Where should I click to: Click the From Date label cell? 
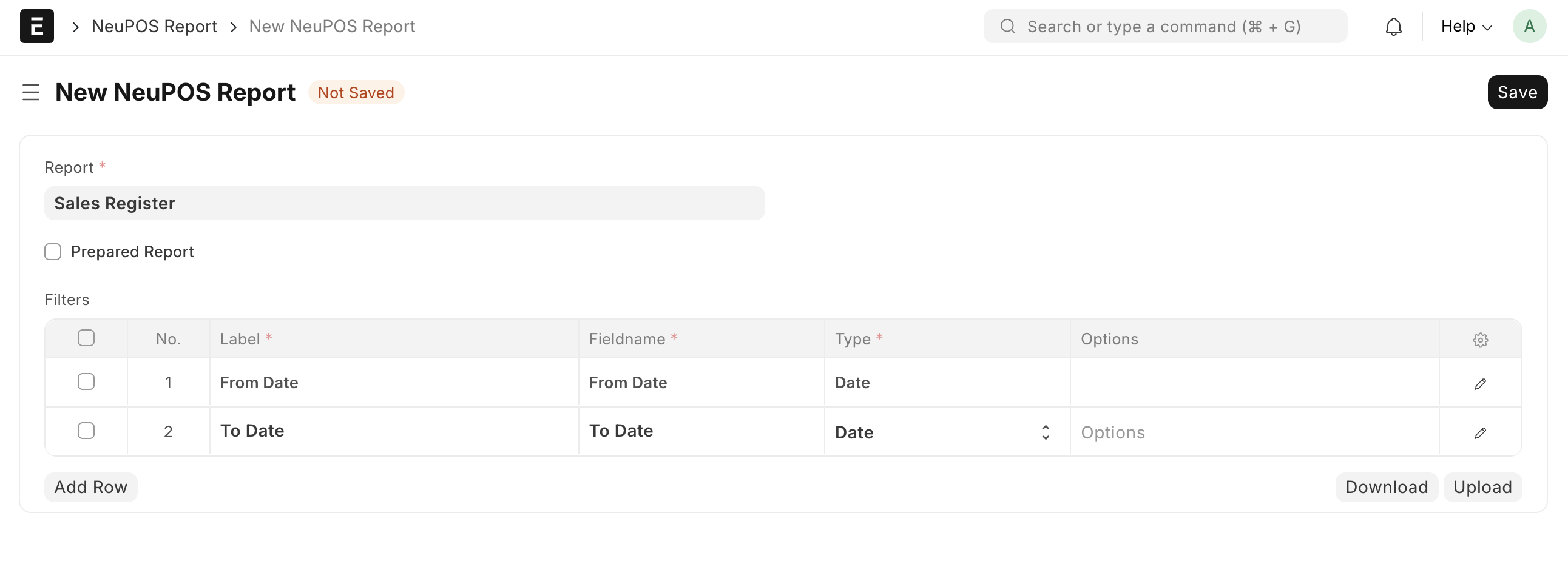[394, 383]
